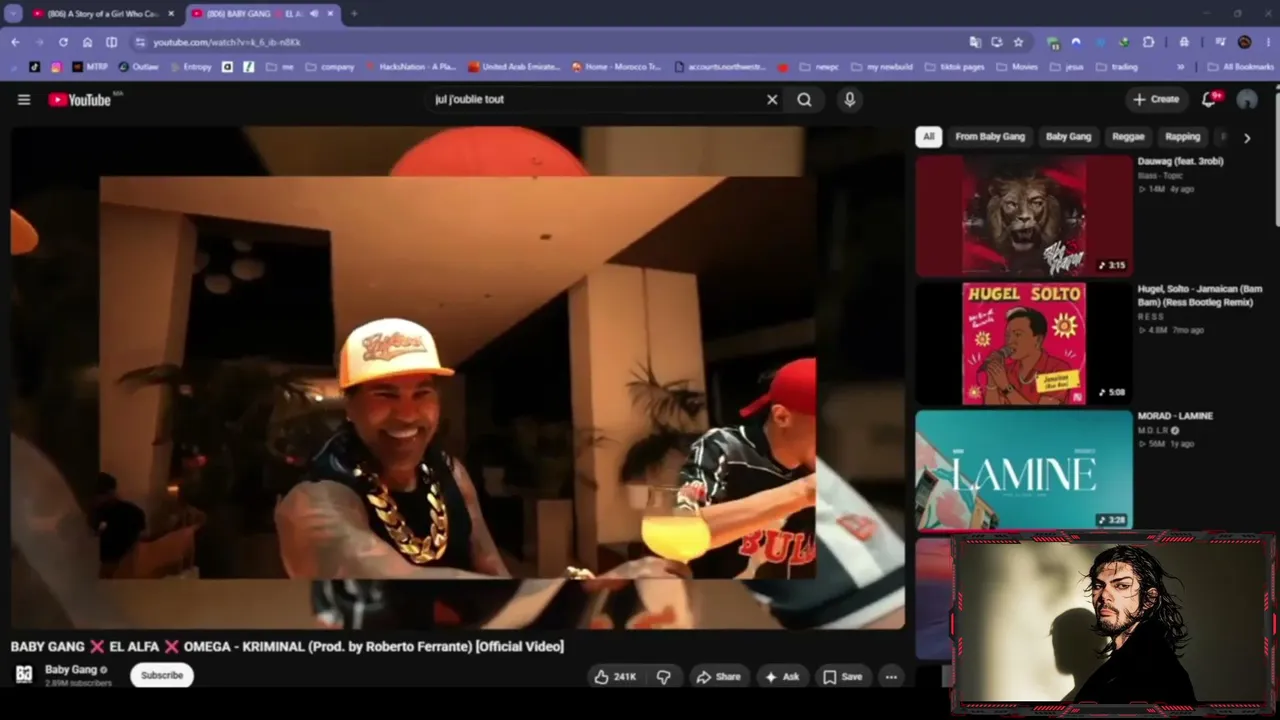
Task: Open more actions for the video
Action: (x=891, y=677)
